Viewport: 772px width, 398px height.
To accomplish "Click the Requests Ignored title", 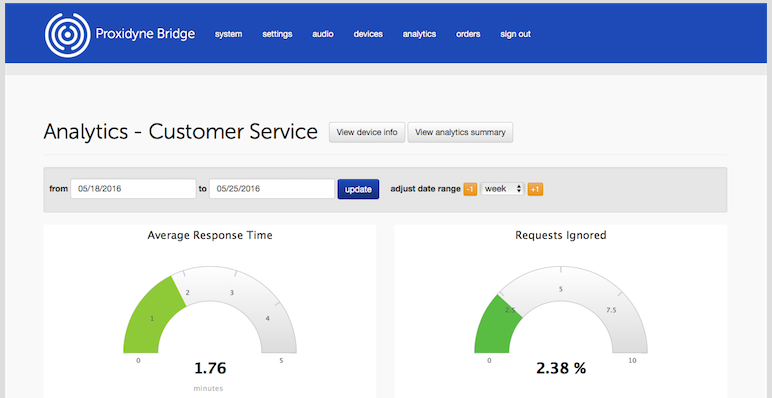I will [561, 235].
